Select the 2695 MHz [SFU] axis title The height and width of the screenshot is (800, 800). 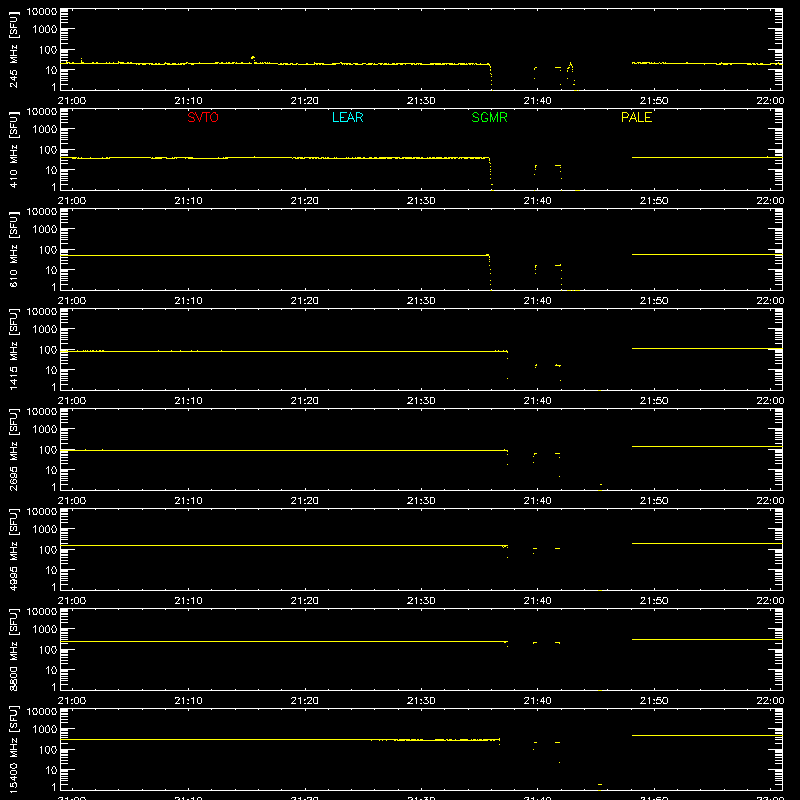click(x=14, y=450)
